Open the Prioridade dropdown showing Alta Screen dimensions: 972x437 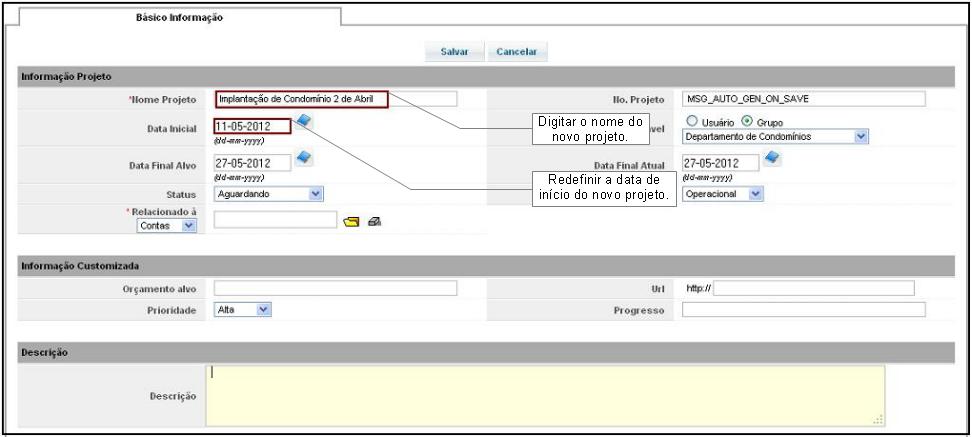point(242,309)
